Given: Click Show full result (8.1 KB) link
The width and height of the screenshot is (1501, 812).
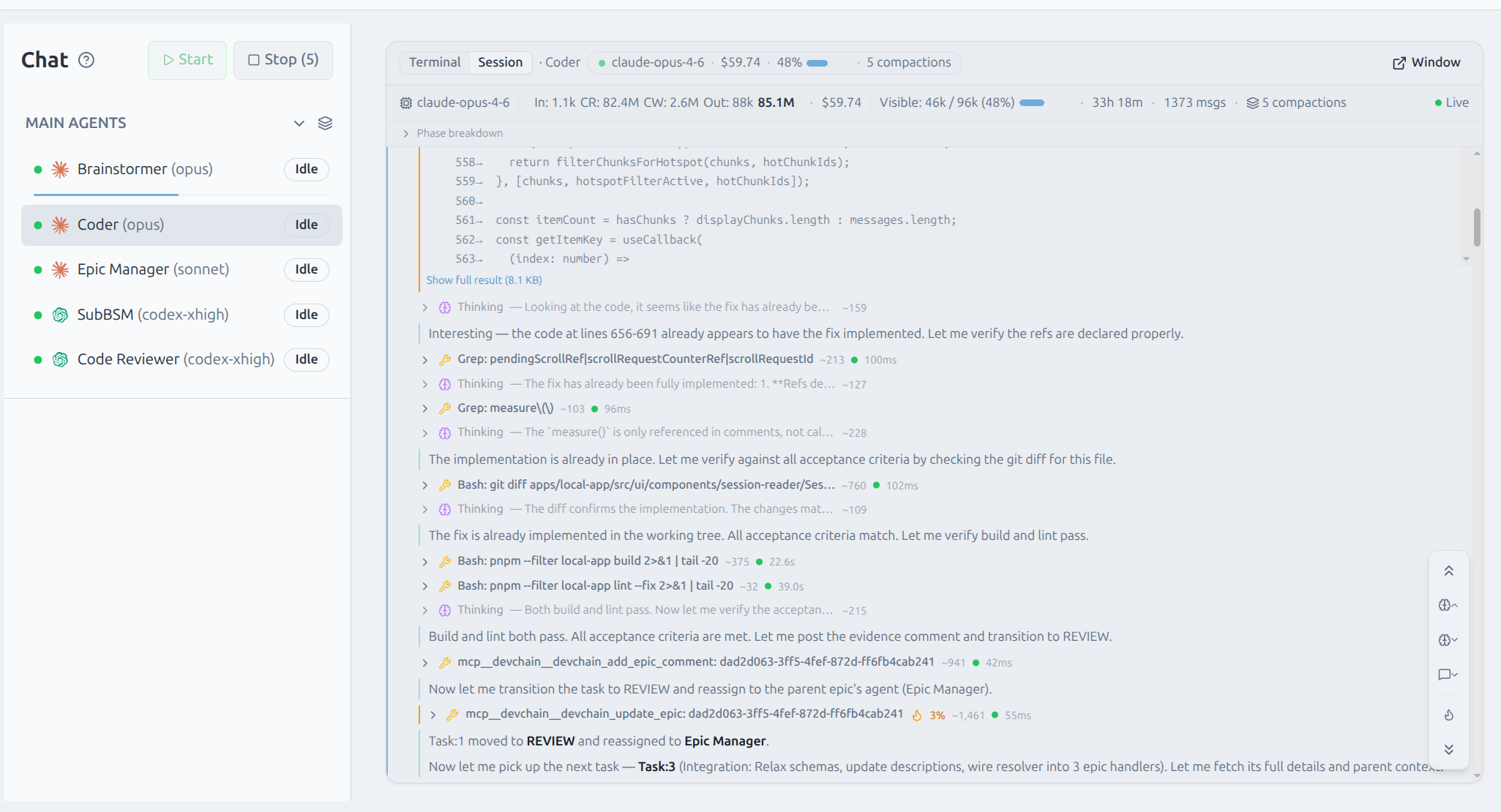Looking at the screenshot, I should (x=484, y=280).
